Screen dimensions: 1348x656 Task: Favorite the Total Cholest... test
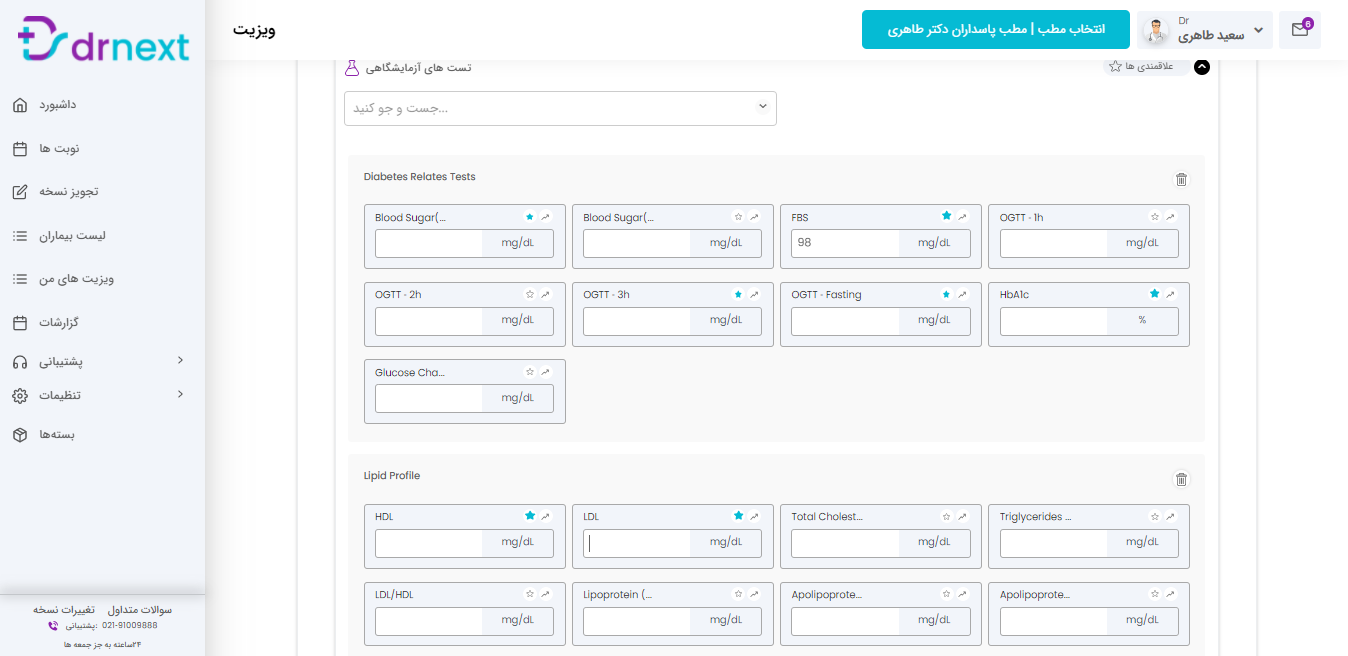click(x=947, y=517)
